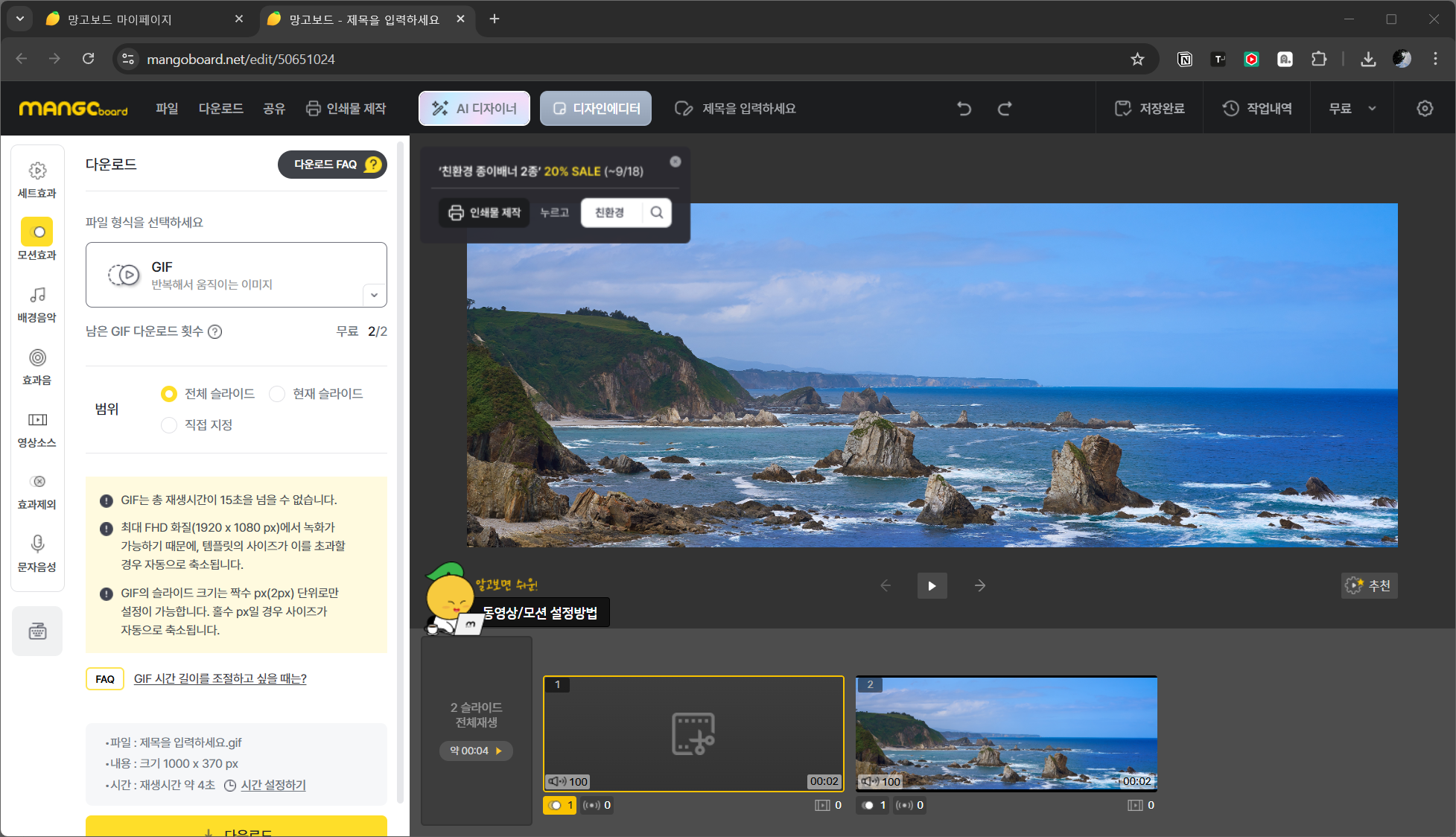Open Chrome tab search chevron
1456x837 pixels.
pyautogui.click(x=20, y=19)
